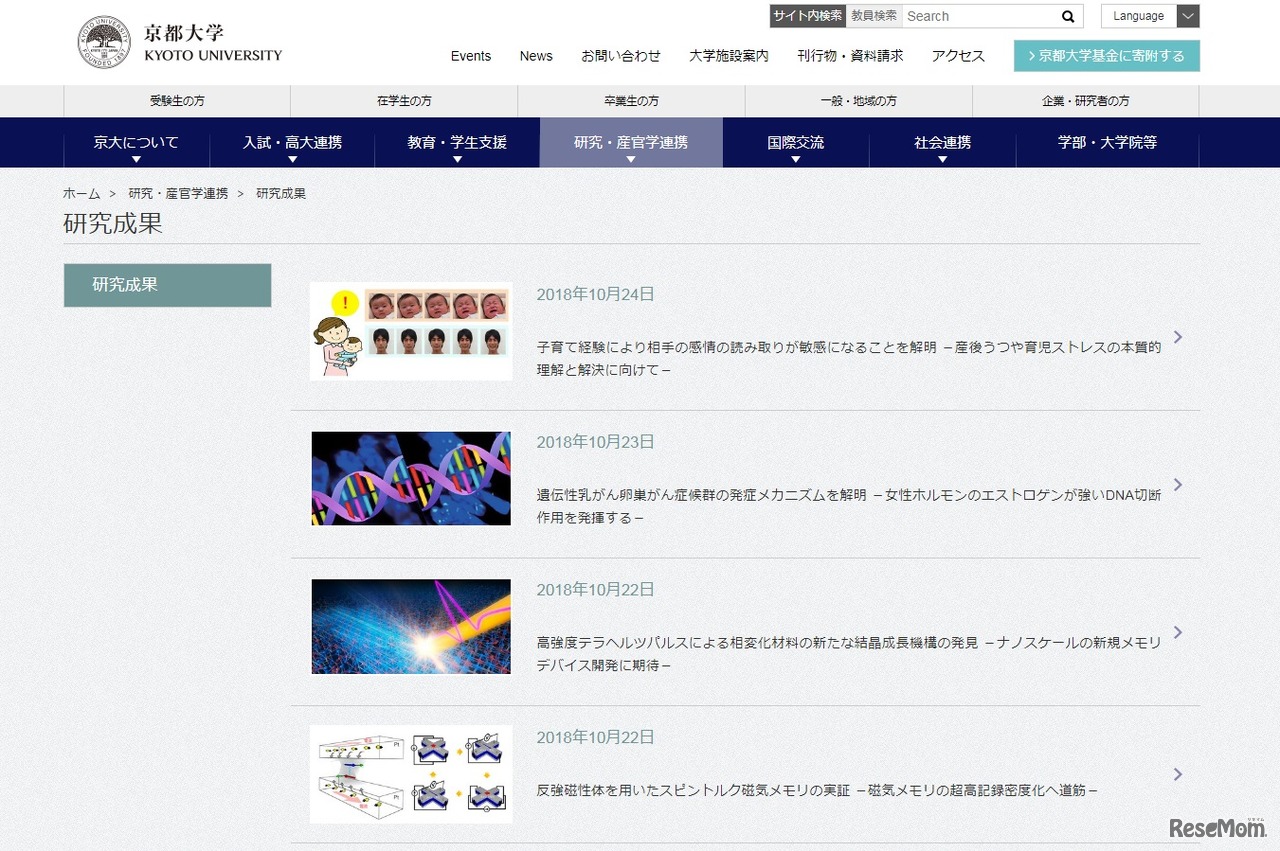The height and width of the screenshot is (851, 1280).
Task: Open the News page link
Action: pyautogui.click(x=536, y=56)
